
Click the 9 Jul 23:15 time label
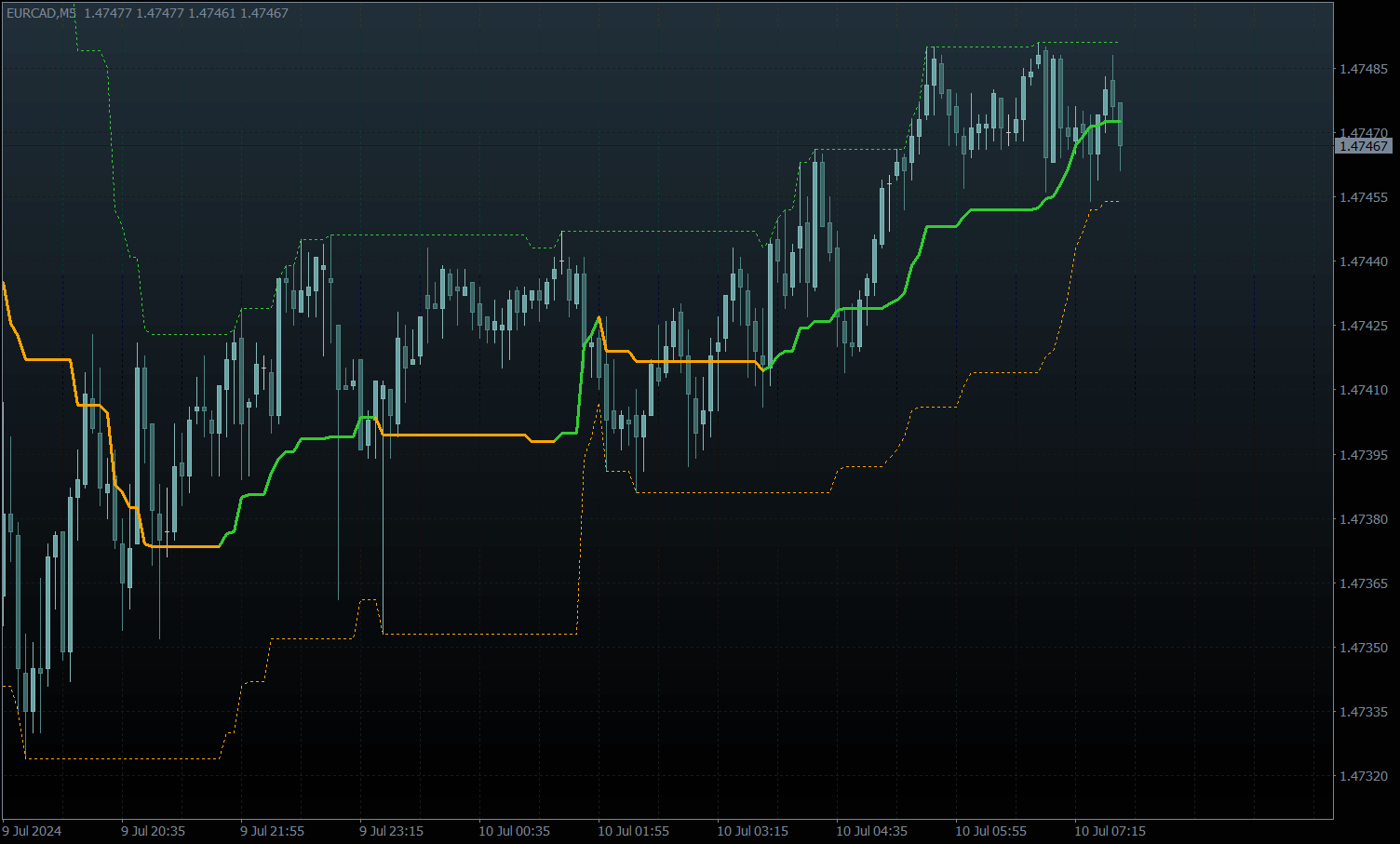pos(391,831)
